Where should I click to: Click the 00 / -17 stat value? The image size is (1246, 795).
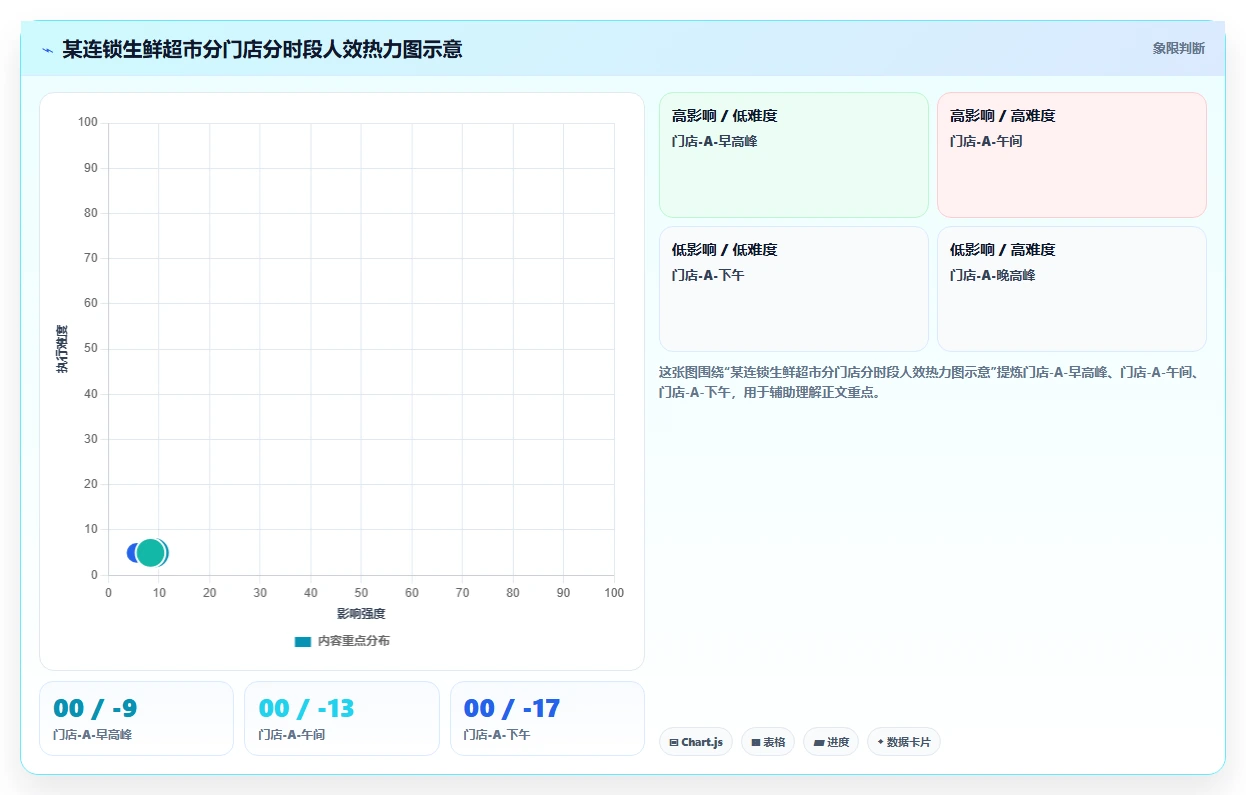tap(512, 709)
